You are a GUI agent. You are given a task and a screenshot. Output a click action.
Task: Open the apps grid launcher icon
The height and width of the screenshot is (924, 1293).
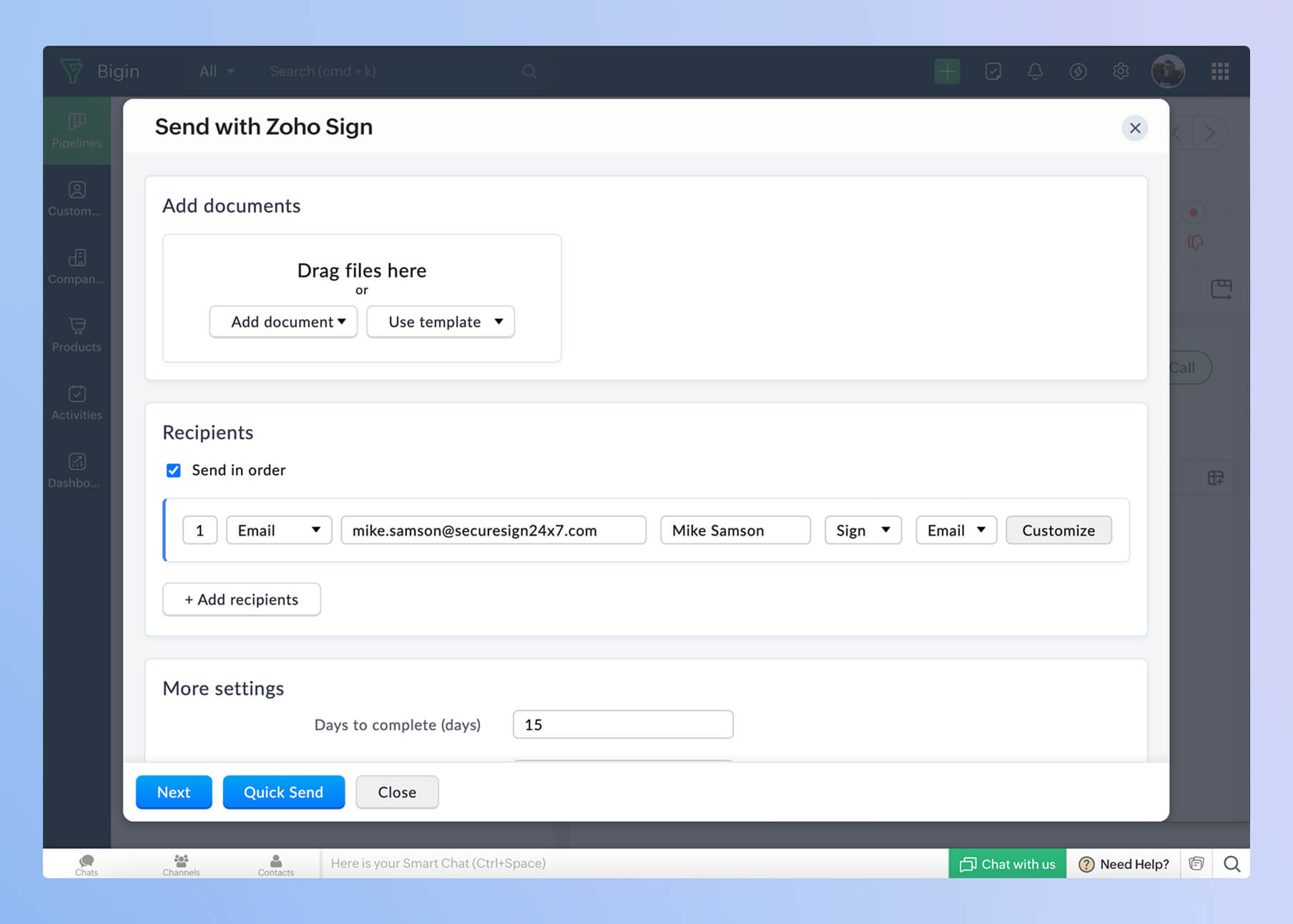(x=1220, y=71)
